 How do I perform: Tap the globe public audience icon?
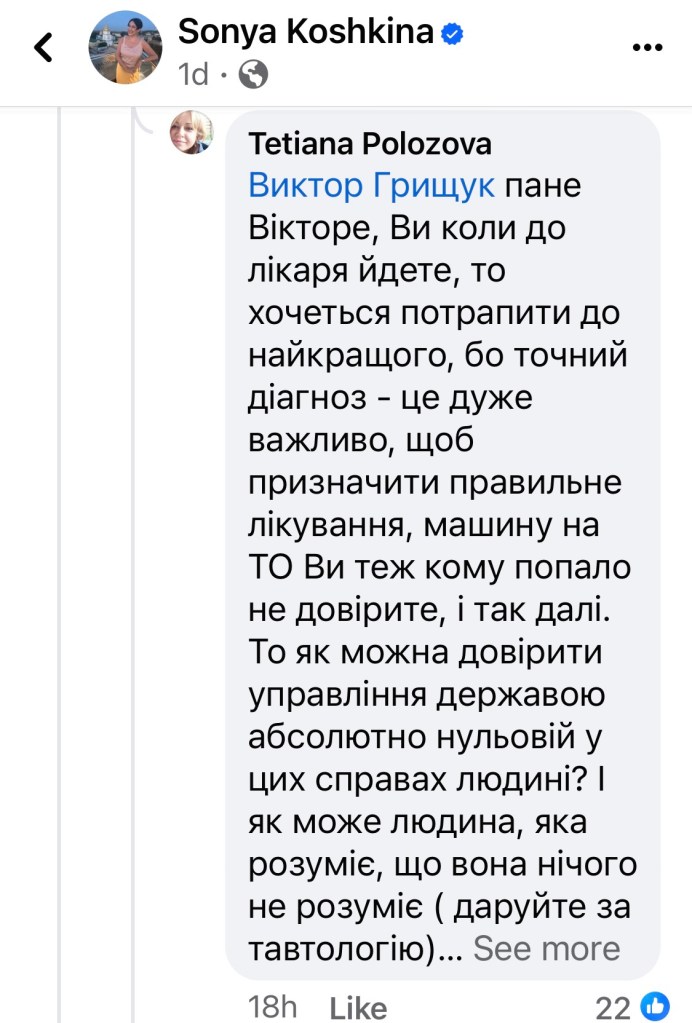coord(255,74)
